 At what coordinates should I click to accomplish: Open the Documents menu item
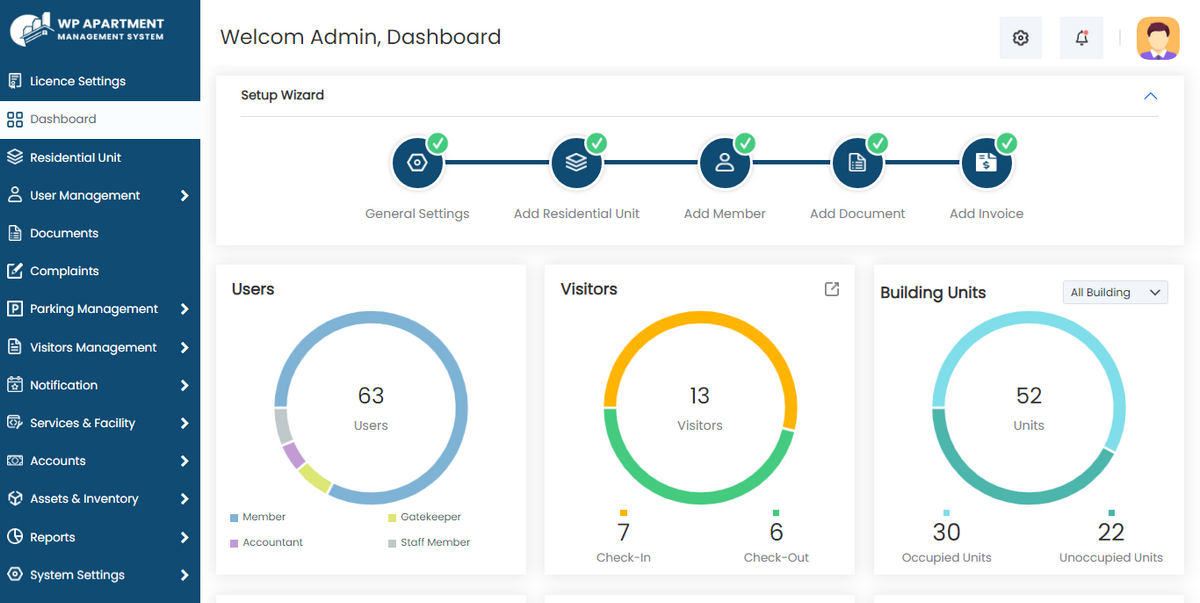pos(100,233)
